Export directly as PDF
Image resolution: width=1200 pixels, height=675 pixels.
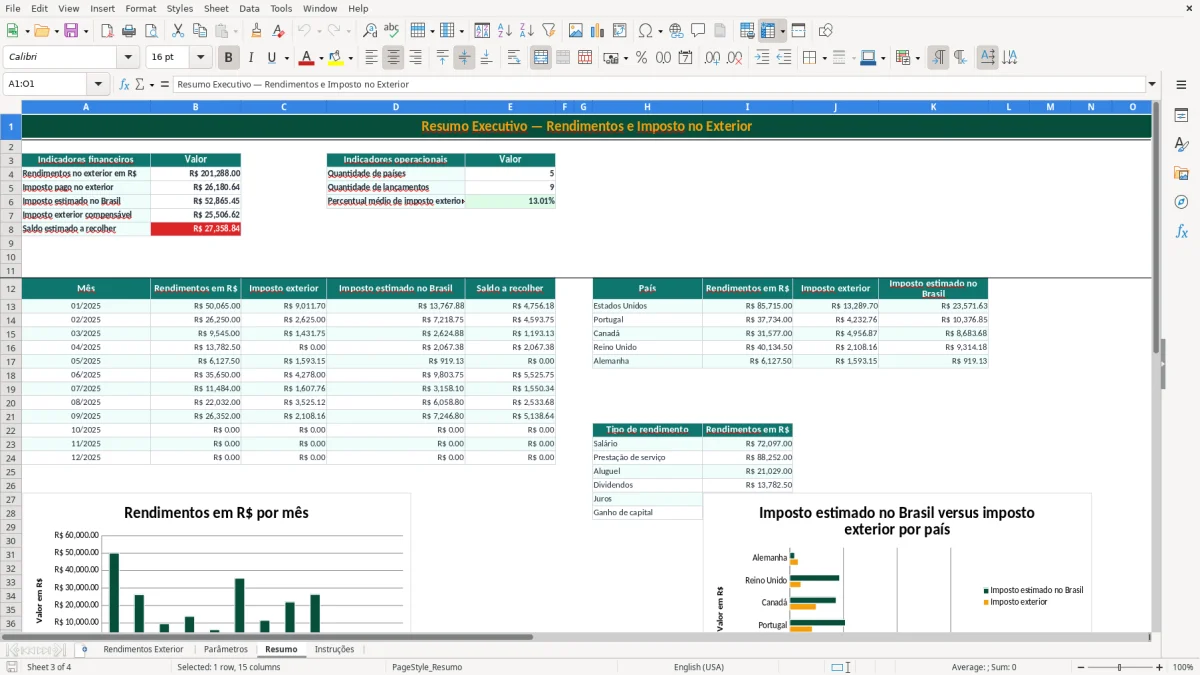pos(107,31)
